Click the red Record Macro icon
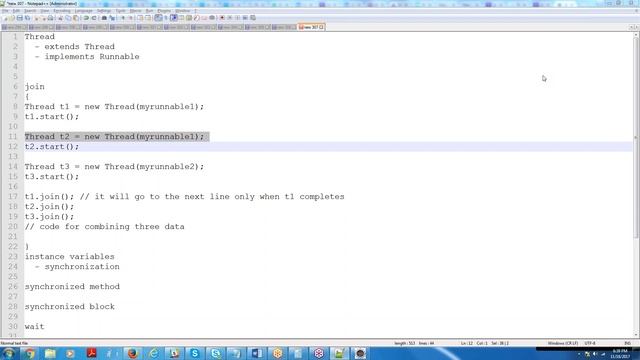The image size is (640, 360). point(222,18)
